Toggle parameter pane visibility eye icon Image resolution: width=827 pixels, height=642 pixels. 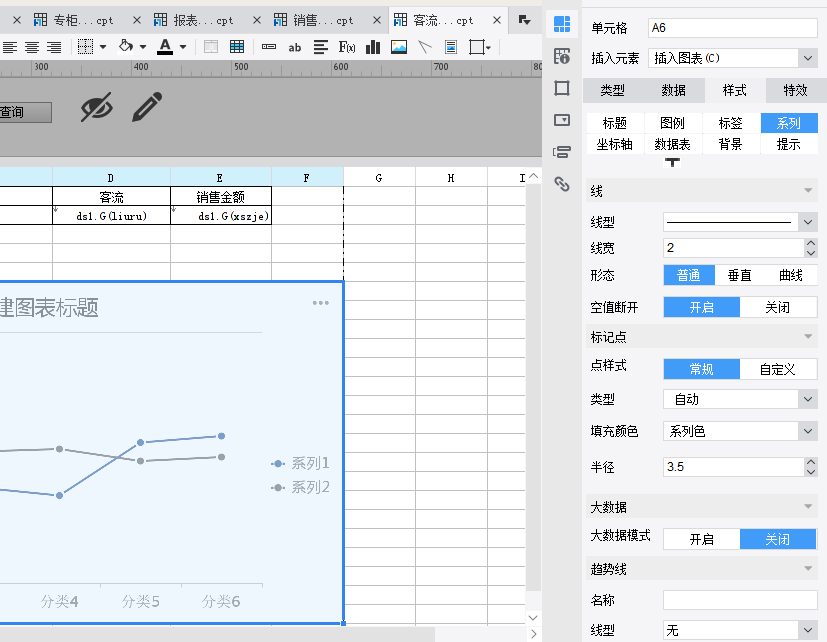[x=97, y=107]
